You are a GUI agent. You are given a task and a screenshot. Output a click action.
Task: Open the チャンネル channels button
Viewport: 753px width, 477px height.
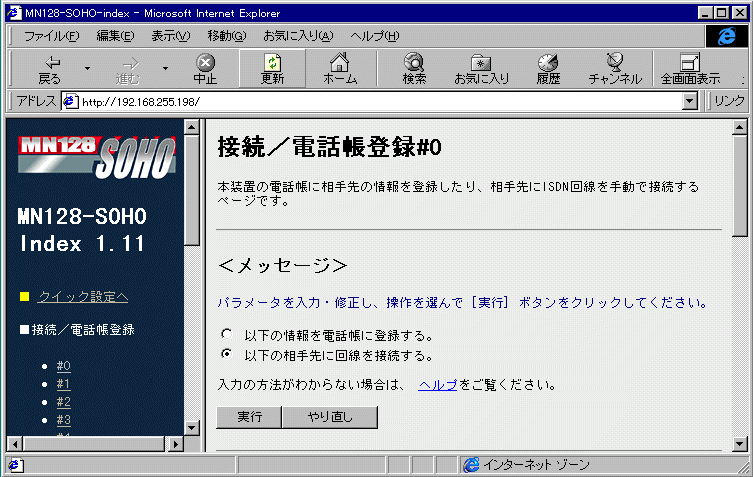point(615,69)
